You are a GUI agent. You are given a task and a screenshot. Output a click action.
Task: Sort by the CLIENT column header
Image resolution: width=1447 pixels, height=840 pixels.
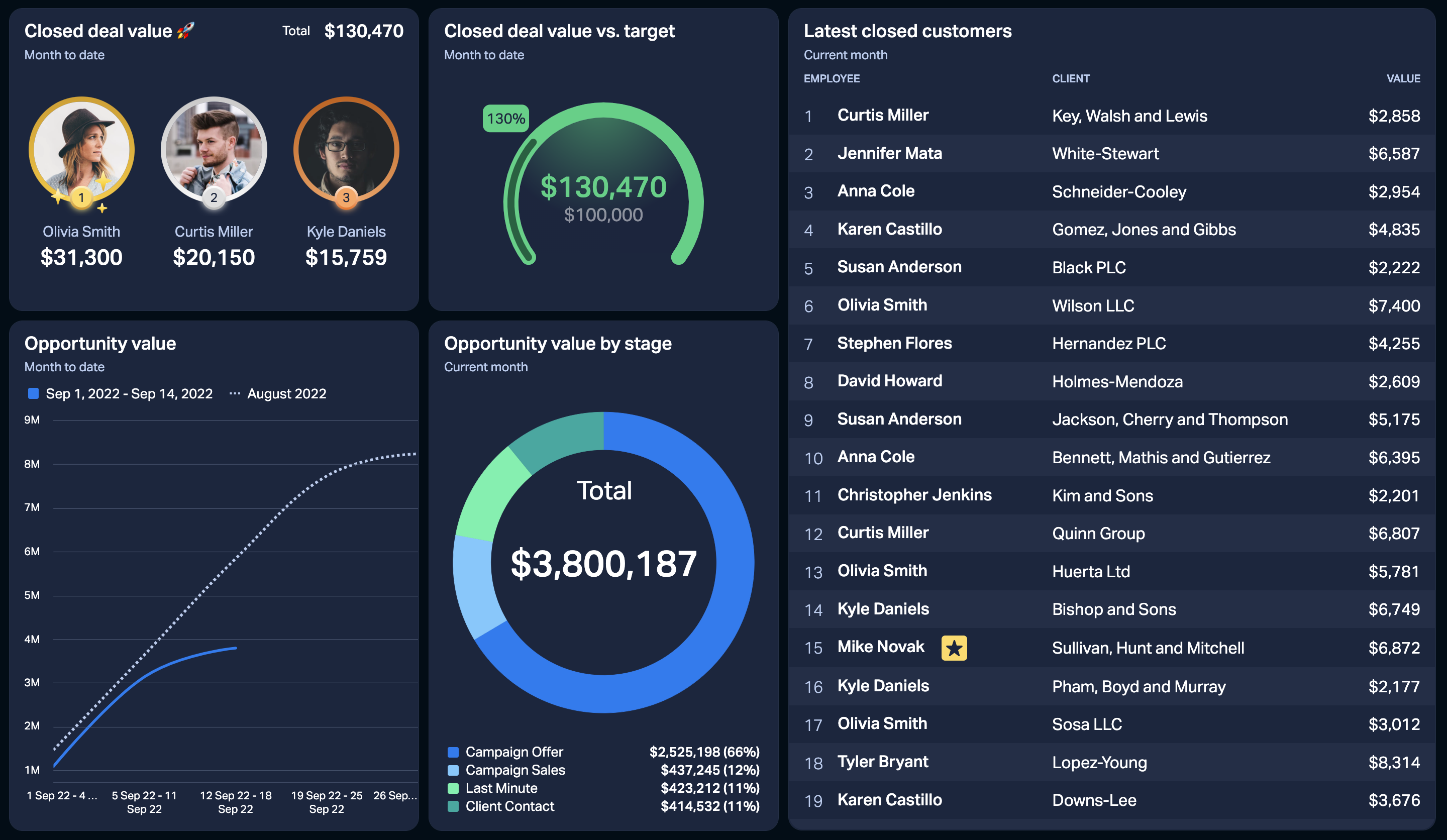coord(1071,79)
